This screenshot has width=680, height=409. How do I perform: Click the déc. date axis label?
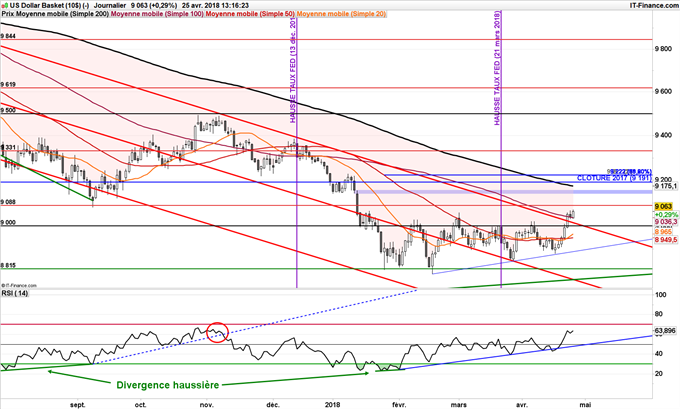[x=273, y=405]
